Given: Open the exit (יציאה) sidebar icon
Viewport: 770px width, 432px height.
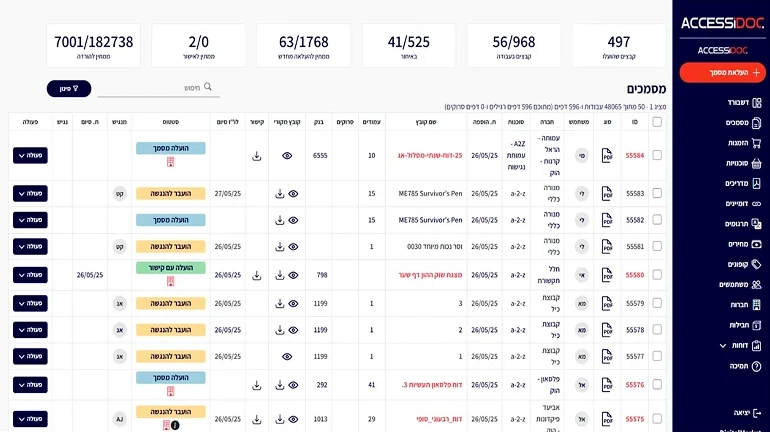Looking at the screenshot, I should (x=757, y=413).
